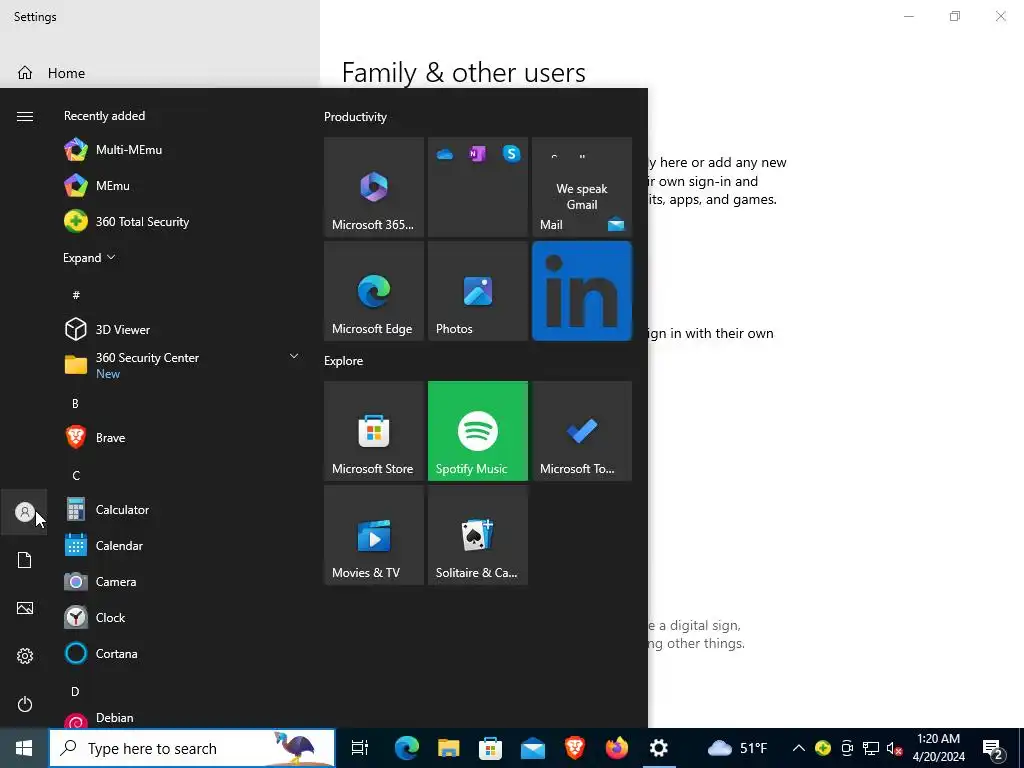Open the Camera app

coord(180,581)
